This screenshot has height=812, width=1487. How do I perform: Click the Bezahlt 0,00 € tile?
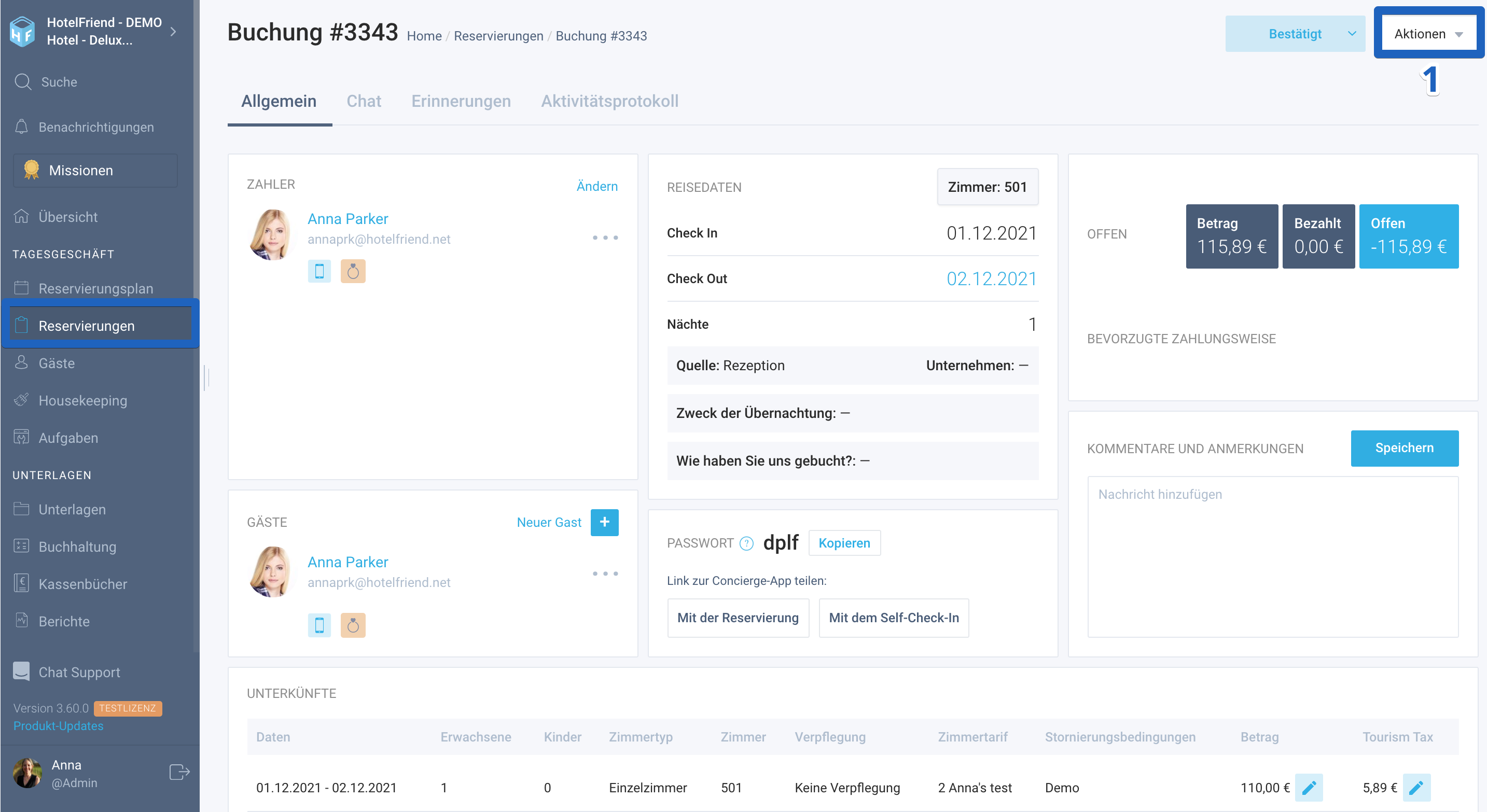pyautogui.click(x=1318, y=236)
